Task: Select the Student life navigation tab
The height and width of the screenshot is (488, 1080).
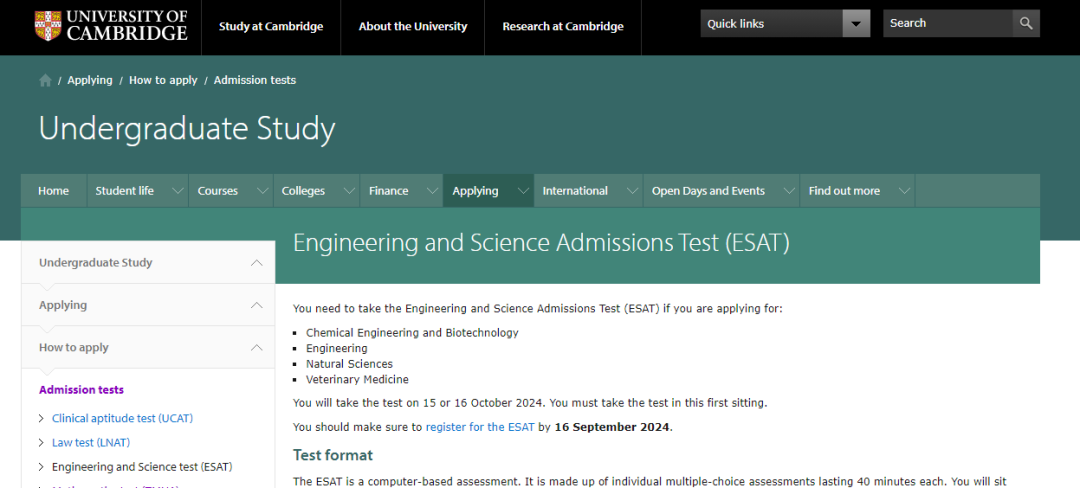Action: 125,191
